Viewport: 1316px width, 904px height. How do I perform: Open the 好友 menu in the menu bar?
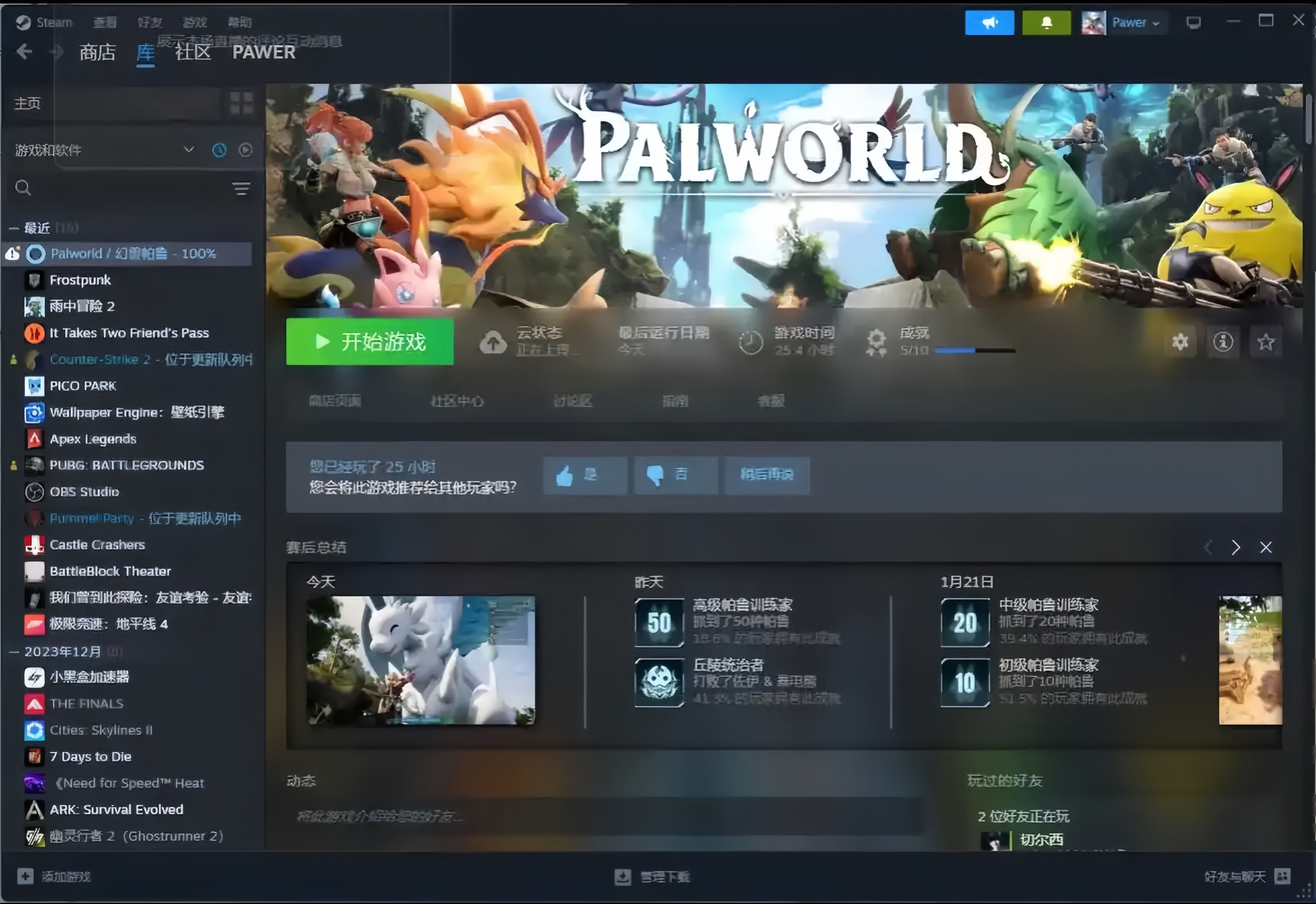pyautogui.click(x=150, y=23)
